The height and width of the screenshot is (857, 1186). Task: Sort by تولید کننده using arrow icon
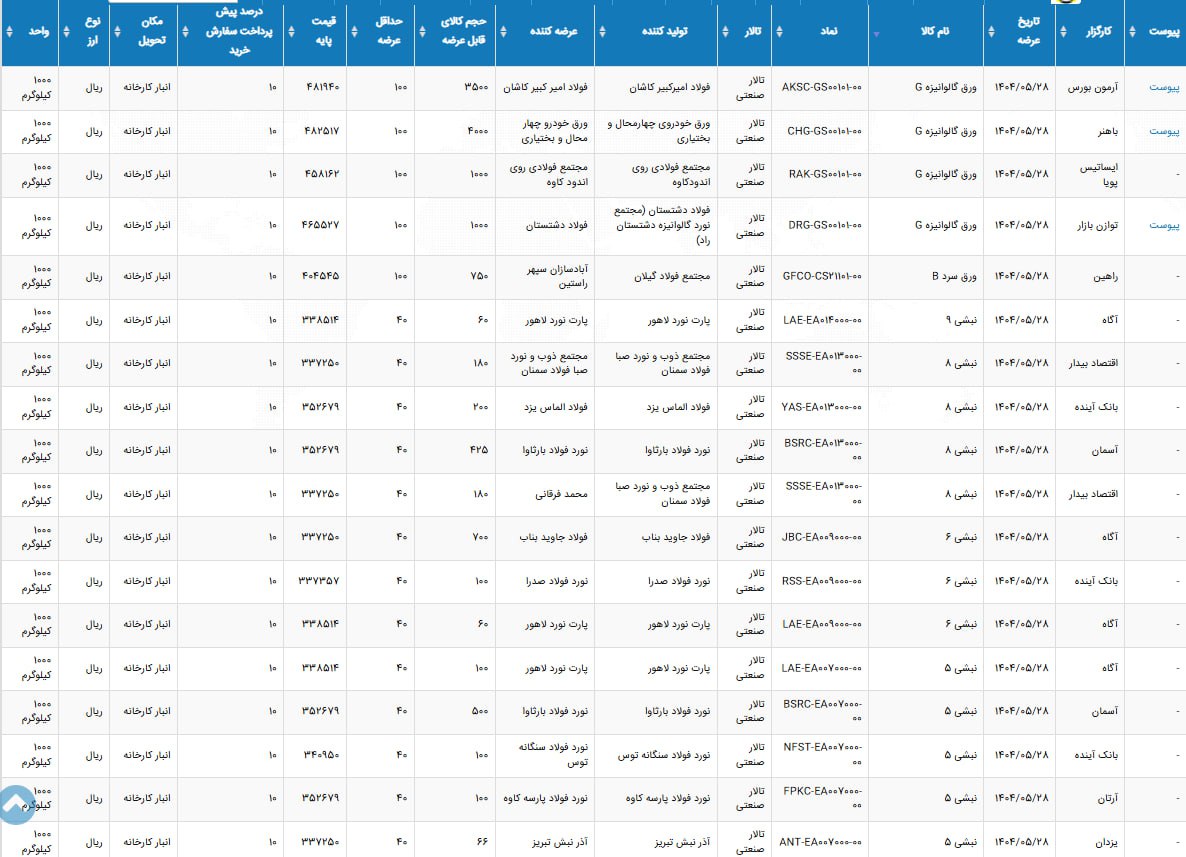tap(602, 32)
